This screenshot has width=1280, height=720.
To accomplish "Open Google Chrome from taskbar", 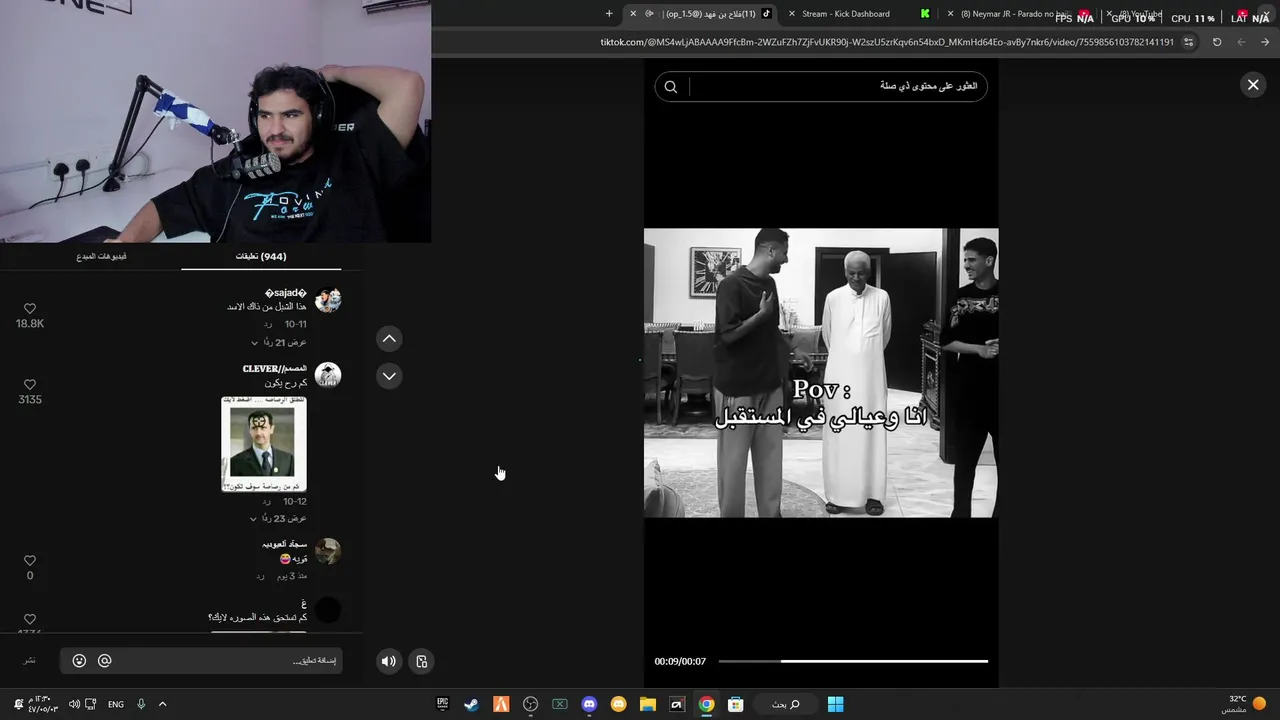I will click(x=706, y=704).
